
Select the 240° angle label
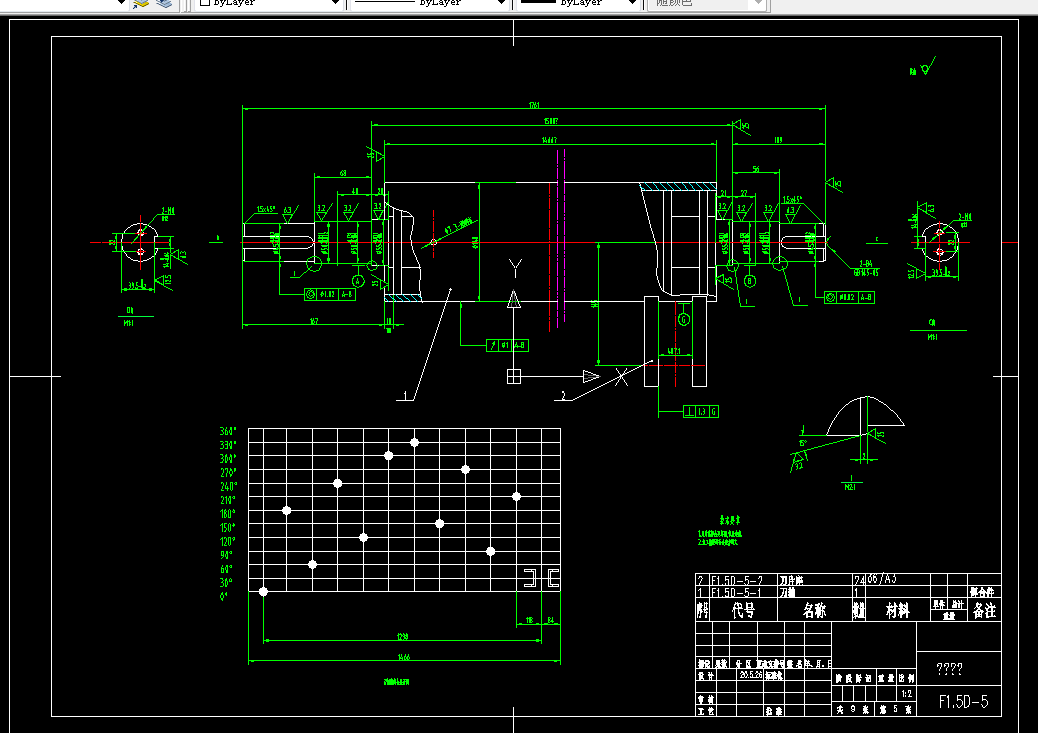[228, 486]
